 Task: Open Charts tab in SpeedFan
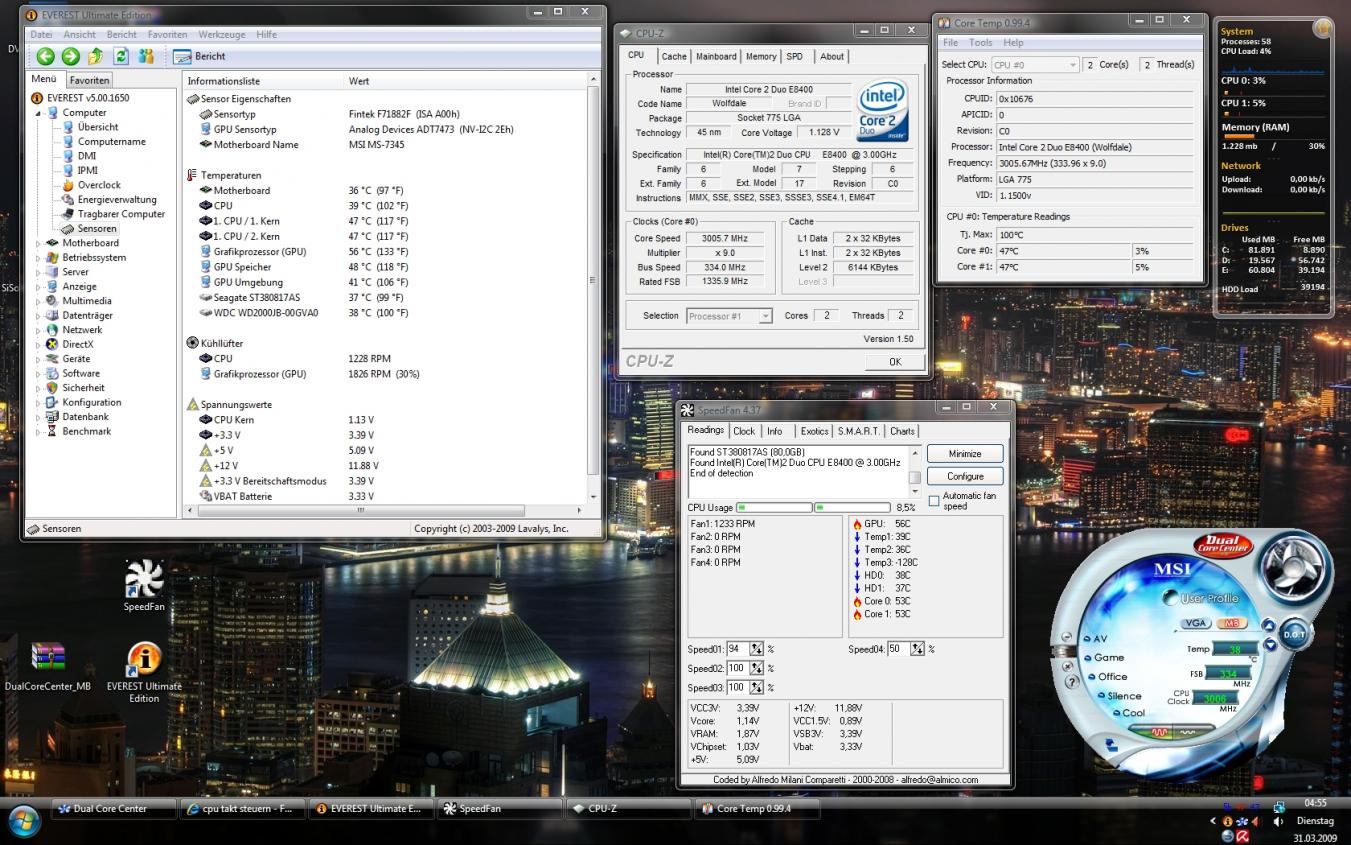click(902, 431)
